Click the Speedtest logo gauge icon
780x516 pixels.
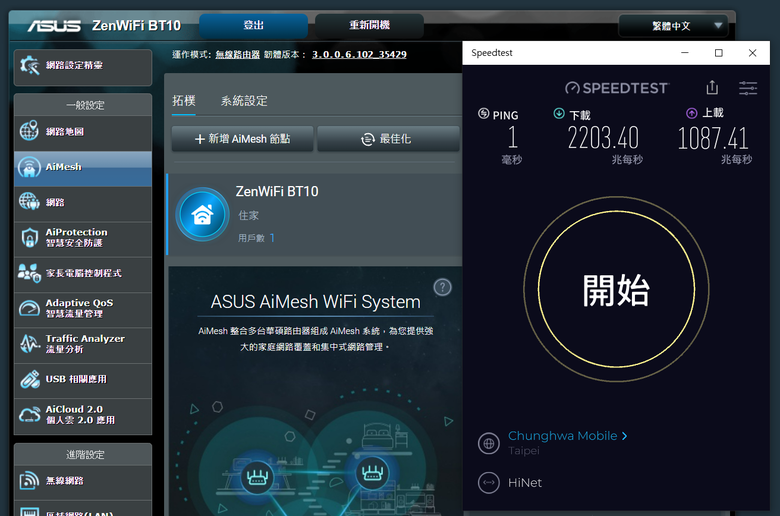(x=572, y=88)
